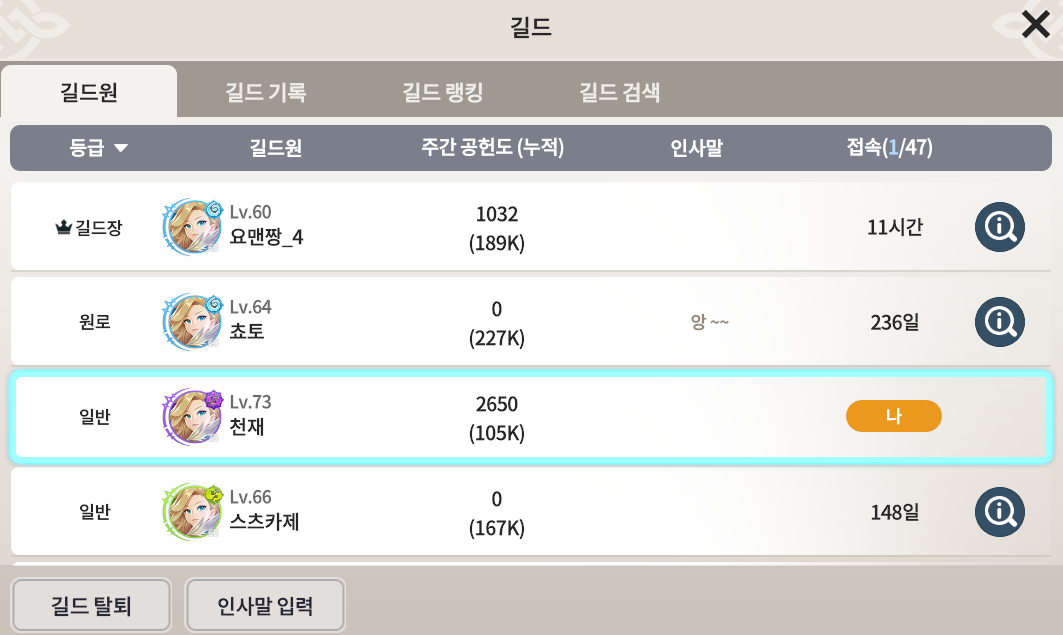Close the guild window

1035,25
